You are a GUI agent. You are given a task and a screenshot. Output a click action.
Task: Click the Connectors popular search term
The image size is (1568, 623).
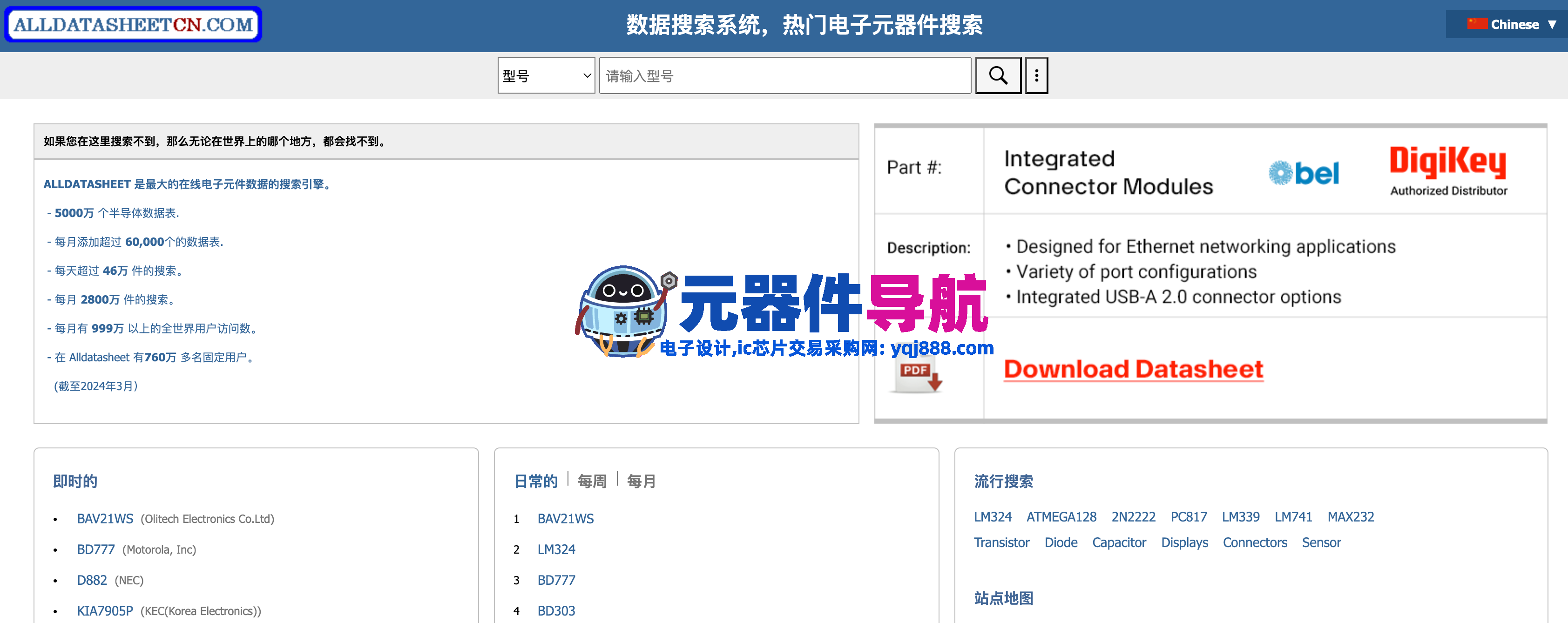(x=1255, y=542)
